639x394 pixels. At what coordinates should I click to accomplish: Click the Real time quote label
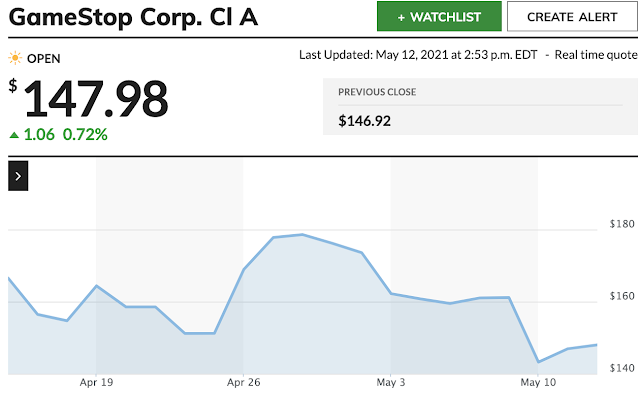(x=596, y=55)
